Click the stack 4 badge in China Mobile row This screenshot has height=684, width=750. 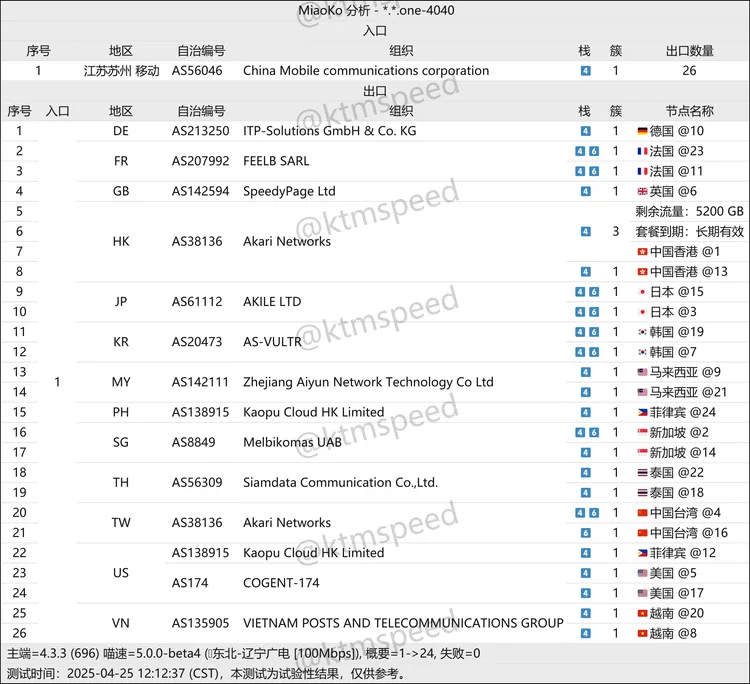click(x=585, y=71)
